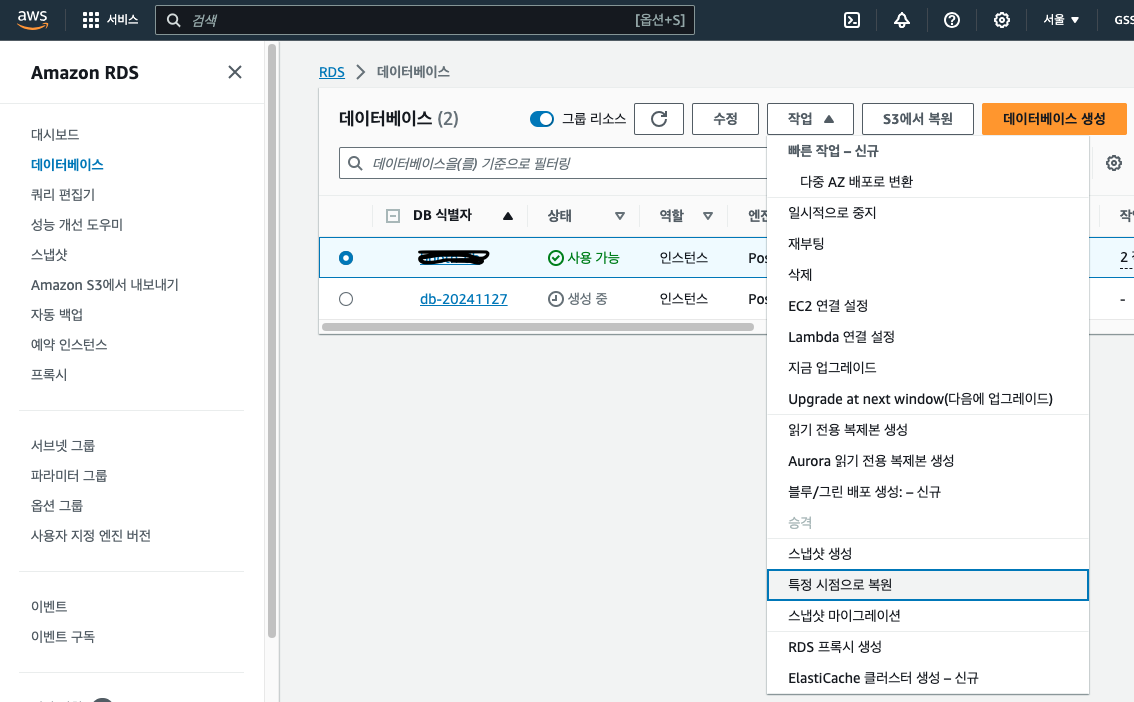Open the CloudShell terminal icon
Viewport: 1134px width, 702px height.
pos(852,20)
